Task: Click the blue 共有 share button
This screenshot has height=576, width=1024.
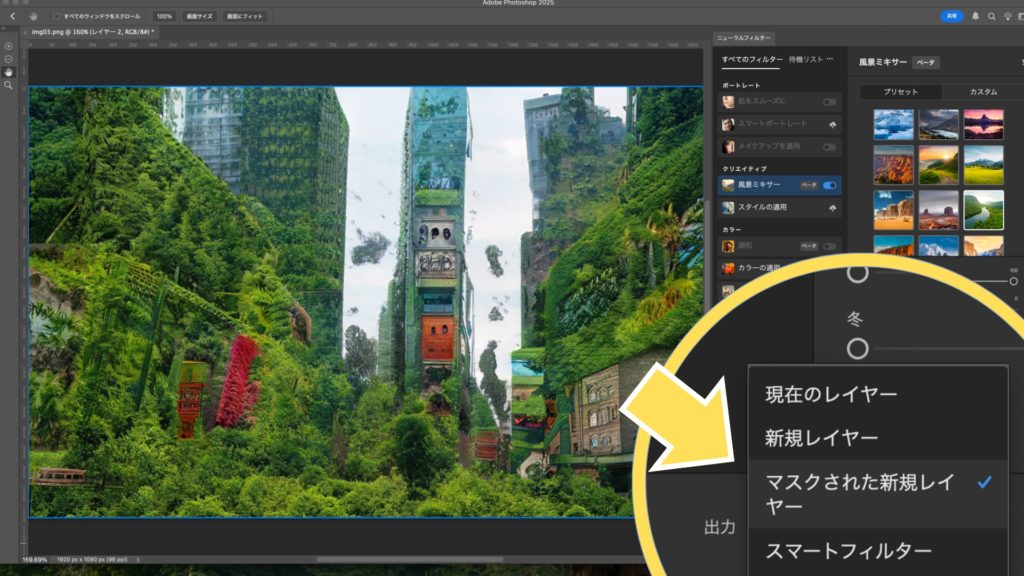Action: coord(952,16)
